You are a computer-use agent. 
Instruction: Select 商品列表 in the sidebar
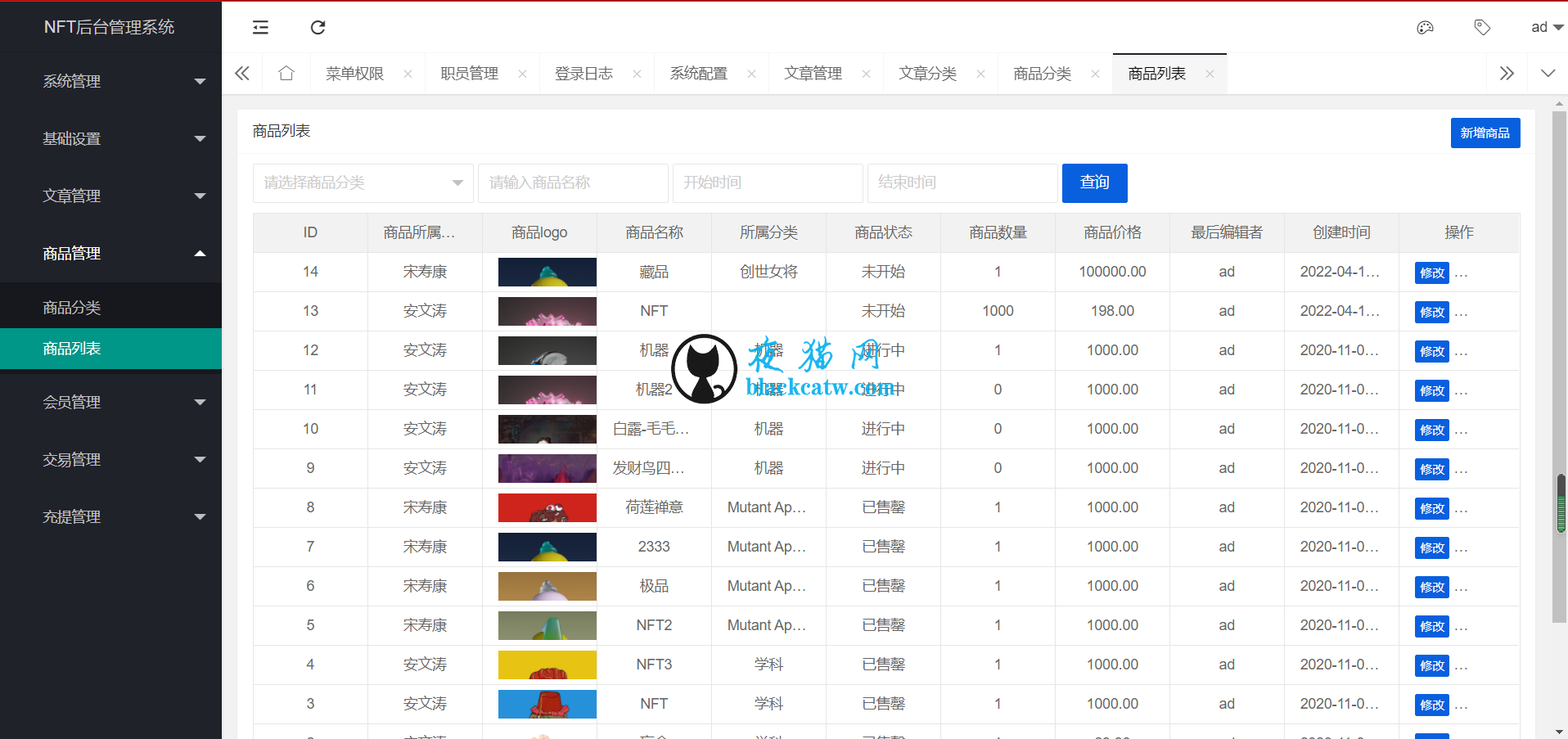[x=110, y=349]
